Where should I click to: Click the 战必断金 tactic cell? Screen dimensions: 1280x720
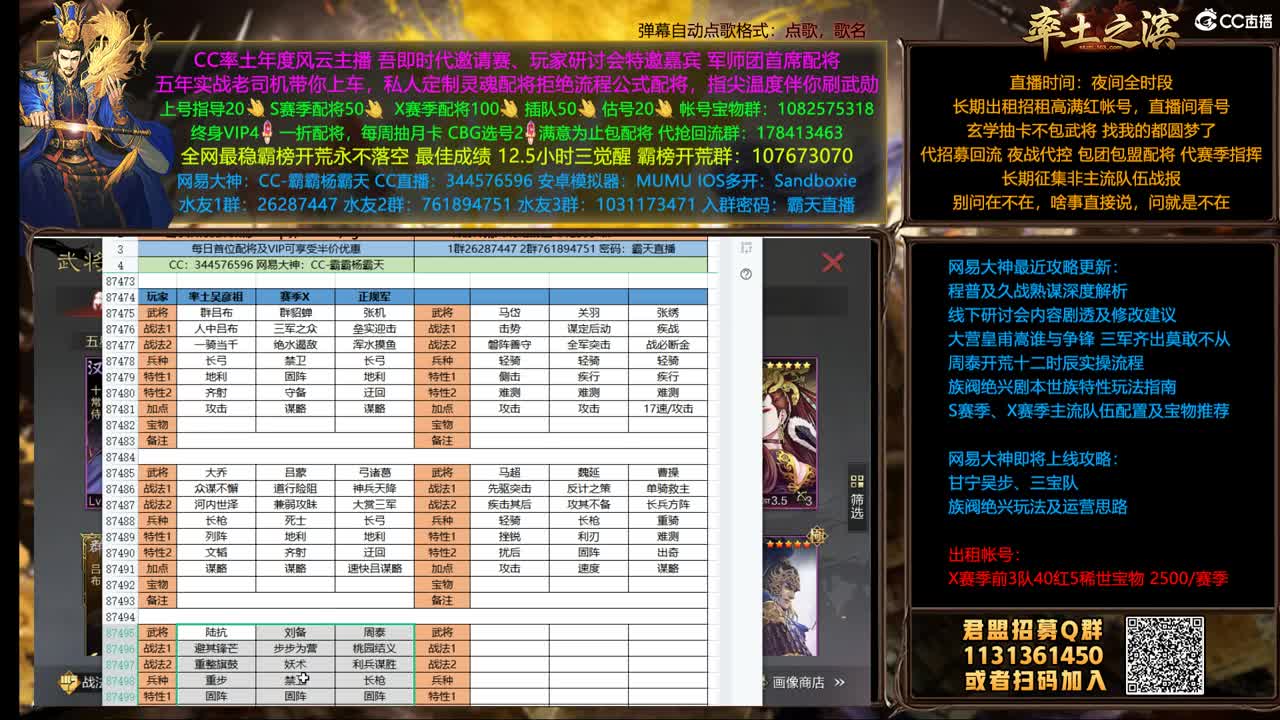[x=668, y=345]
